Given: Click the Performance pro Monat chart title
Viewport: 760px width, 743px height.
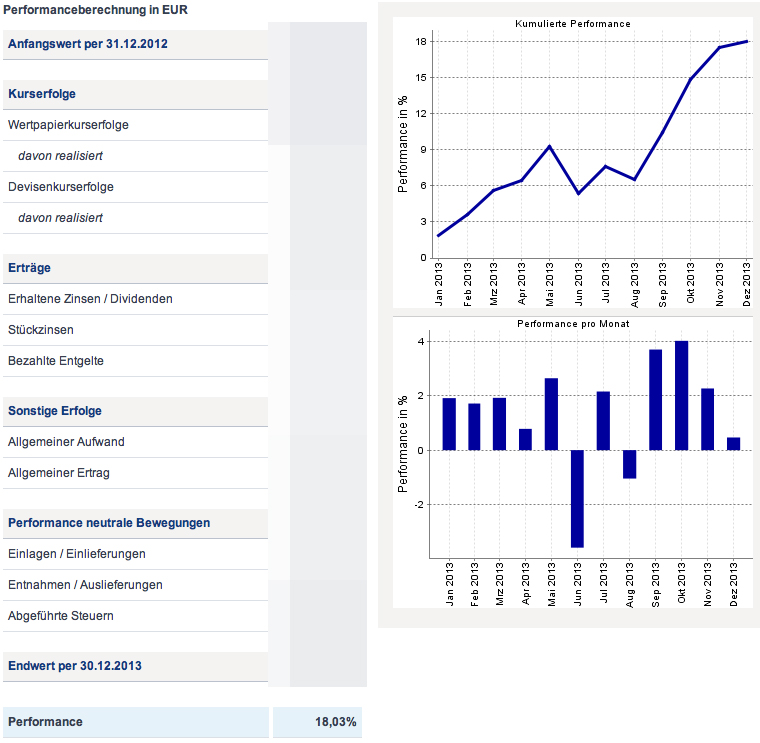Looking at the screenshot, I should [572, 325].
